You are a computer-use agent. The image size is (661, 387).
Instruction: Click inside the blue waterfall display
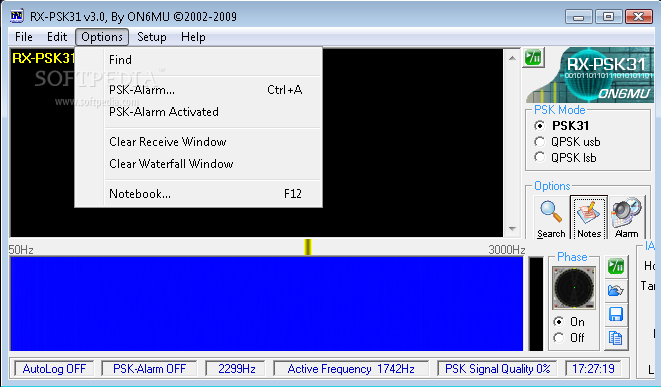tap(266, 304)
